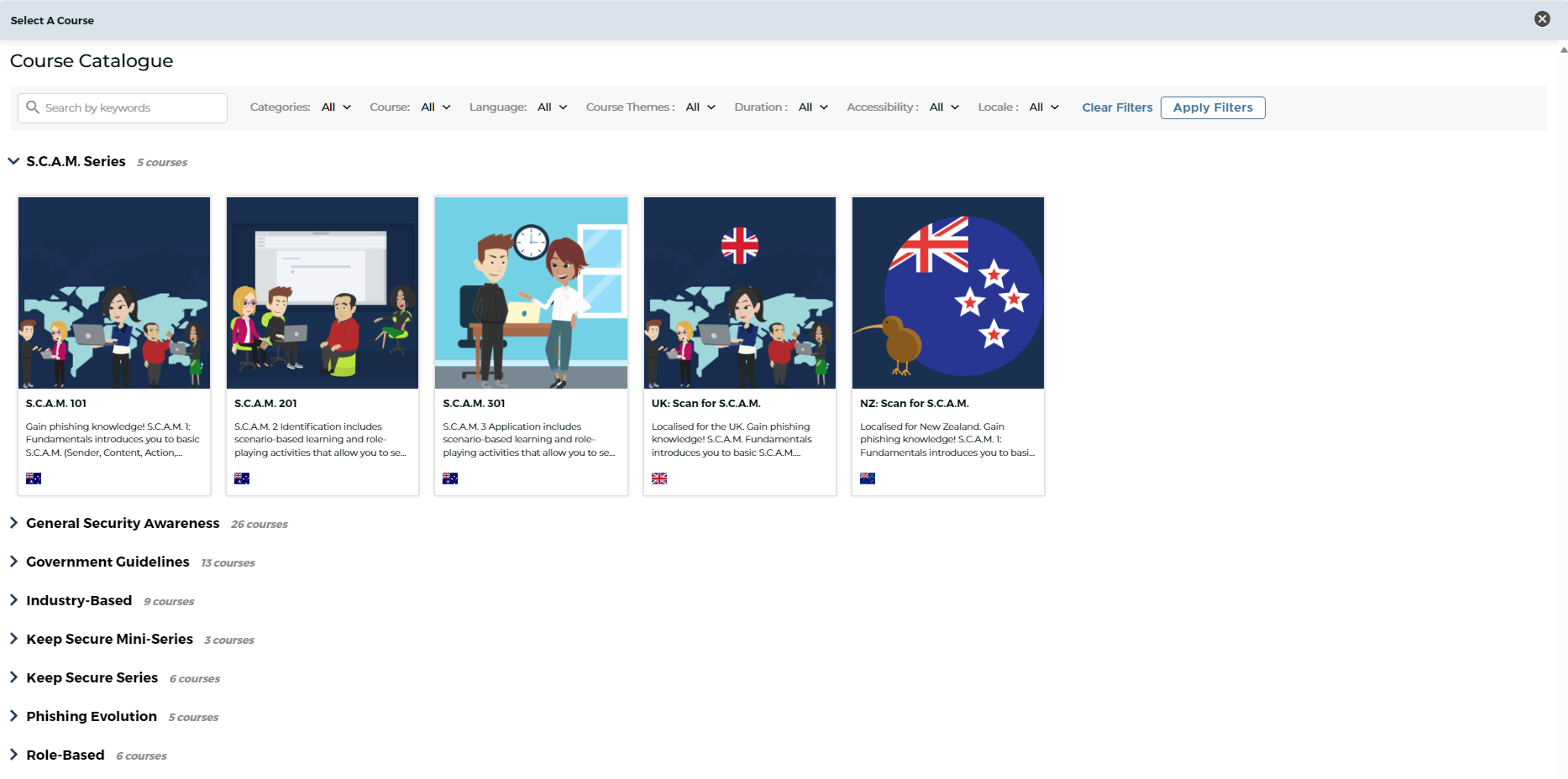
Task: Open the Language filter dropdown
Action: 553,107
